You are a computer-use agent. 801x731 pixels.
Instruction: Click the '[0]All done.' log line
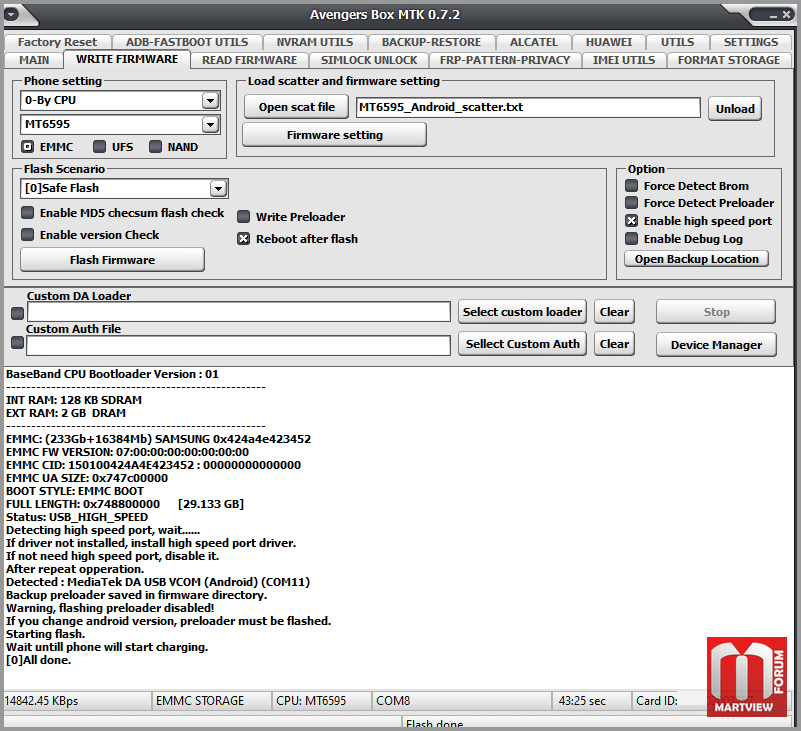point(38,660)
